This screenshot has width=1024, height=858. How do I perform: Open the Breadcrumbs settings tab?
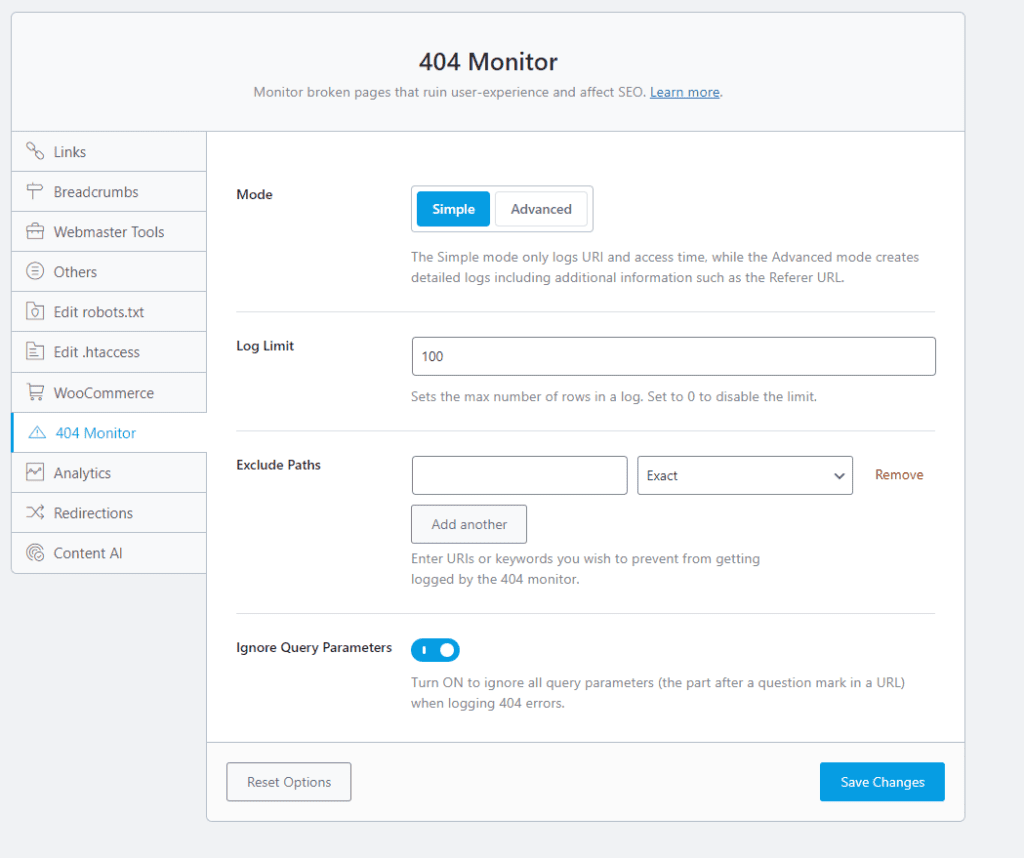[x=109, y=192]
